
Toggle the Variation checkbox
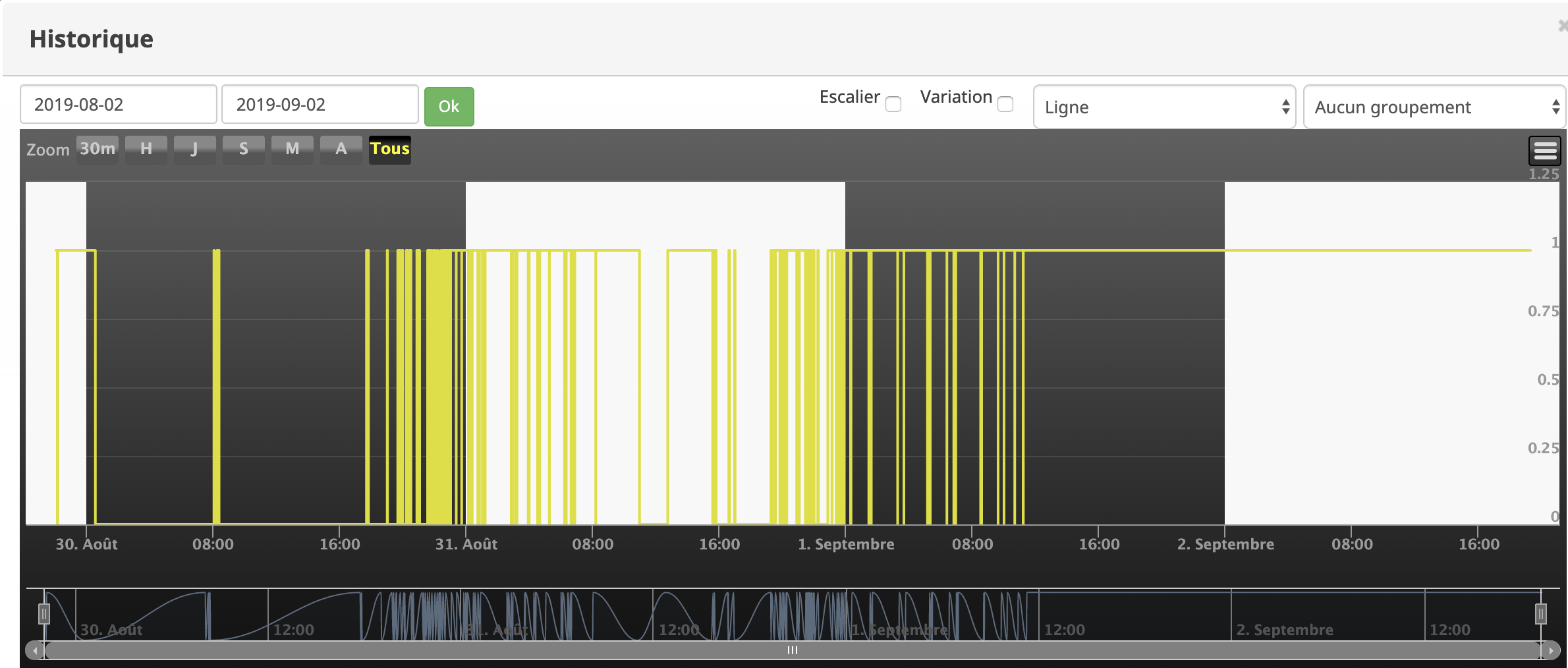[1005, 104]
